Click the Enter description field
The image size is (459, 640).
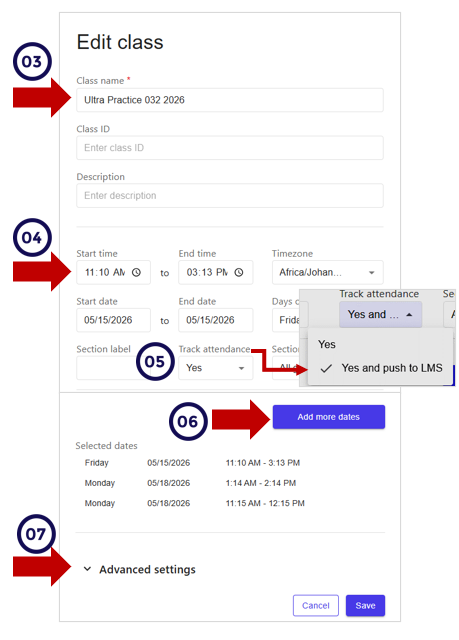pos(230,196)
